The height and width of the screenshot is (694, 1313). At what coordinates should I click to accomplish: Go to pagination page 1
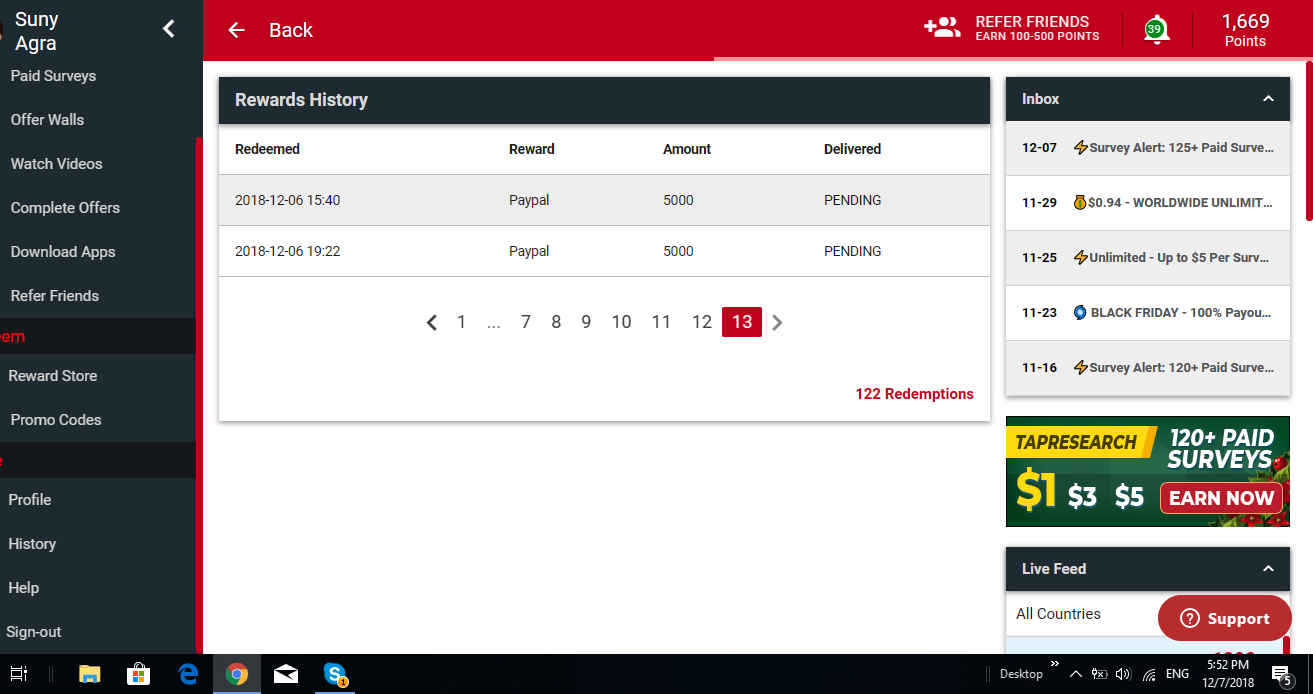click(461, 322)
